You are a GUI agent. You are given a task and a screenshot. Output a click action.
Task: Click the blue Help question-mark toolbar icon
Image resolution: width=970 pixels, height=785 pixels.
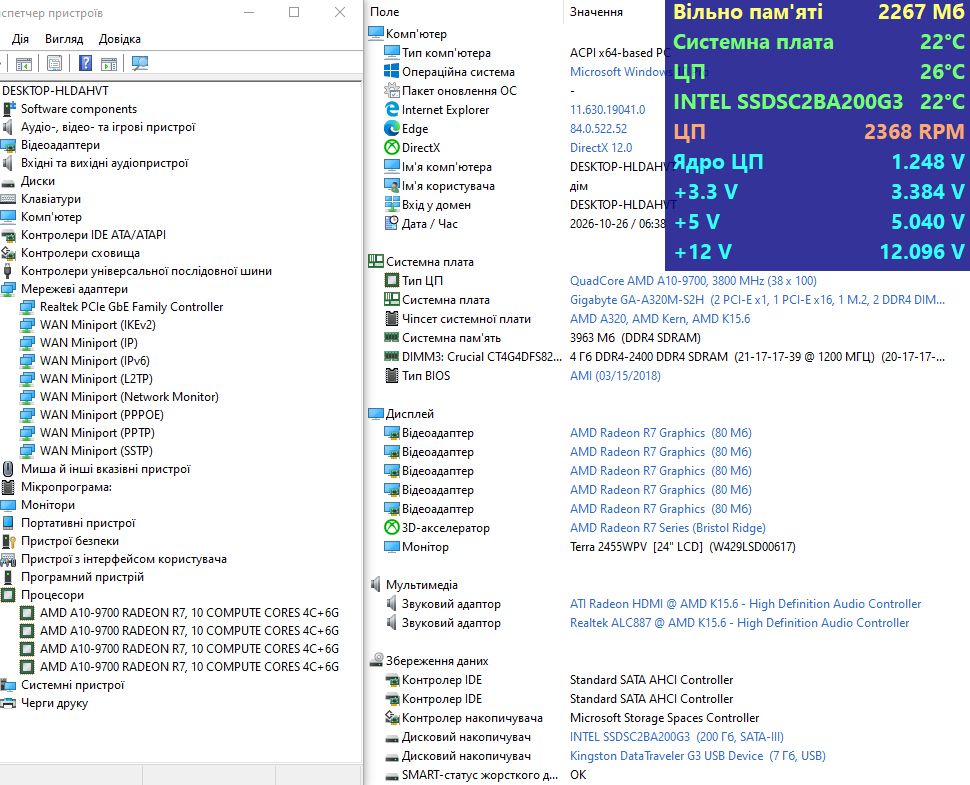click(x=85, y=63)
